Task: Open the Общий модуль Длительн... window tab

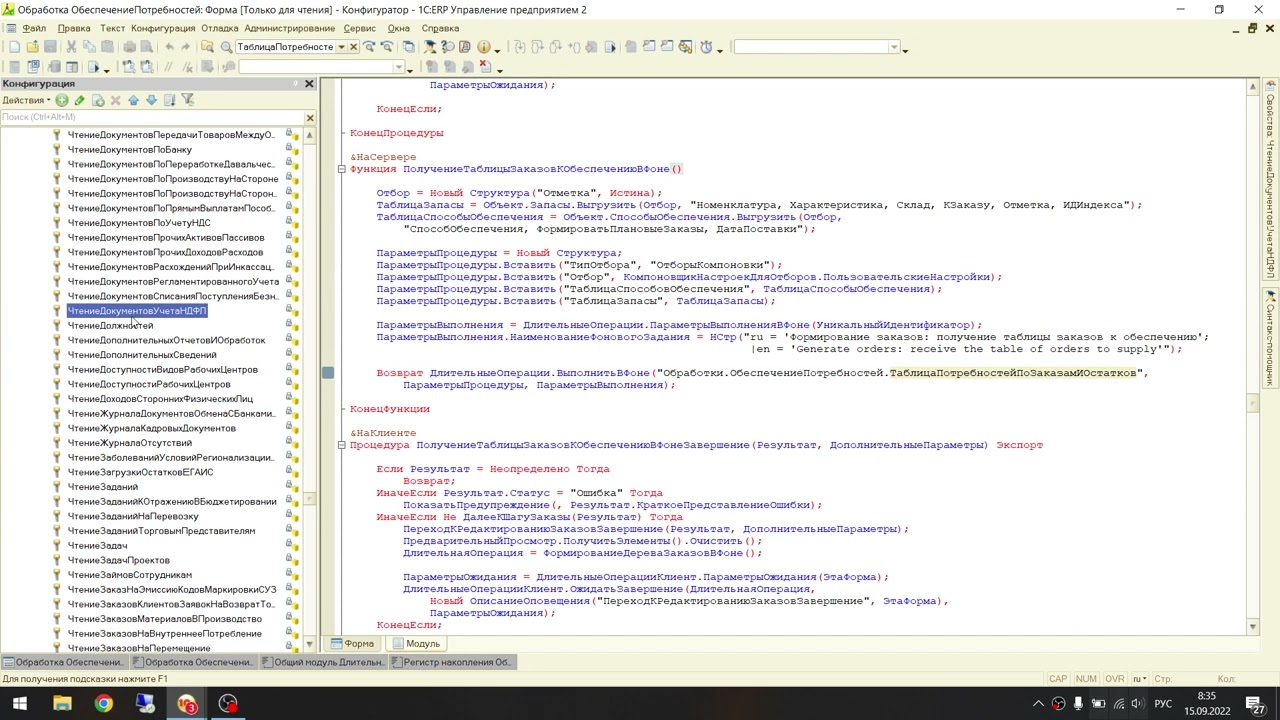Action: pos(323,662)
